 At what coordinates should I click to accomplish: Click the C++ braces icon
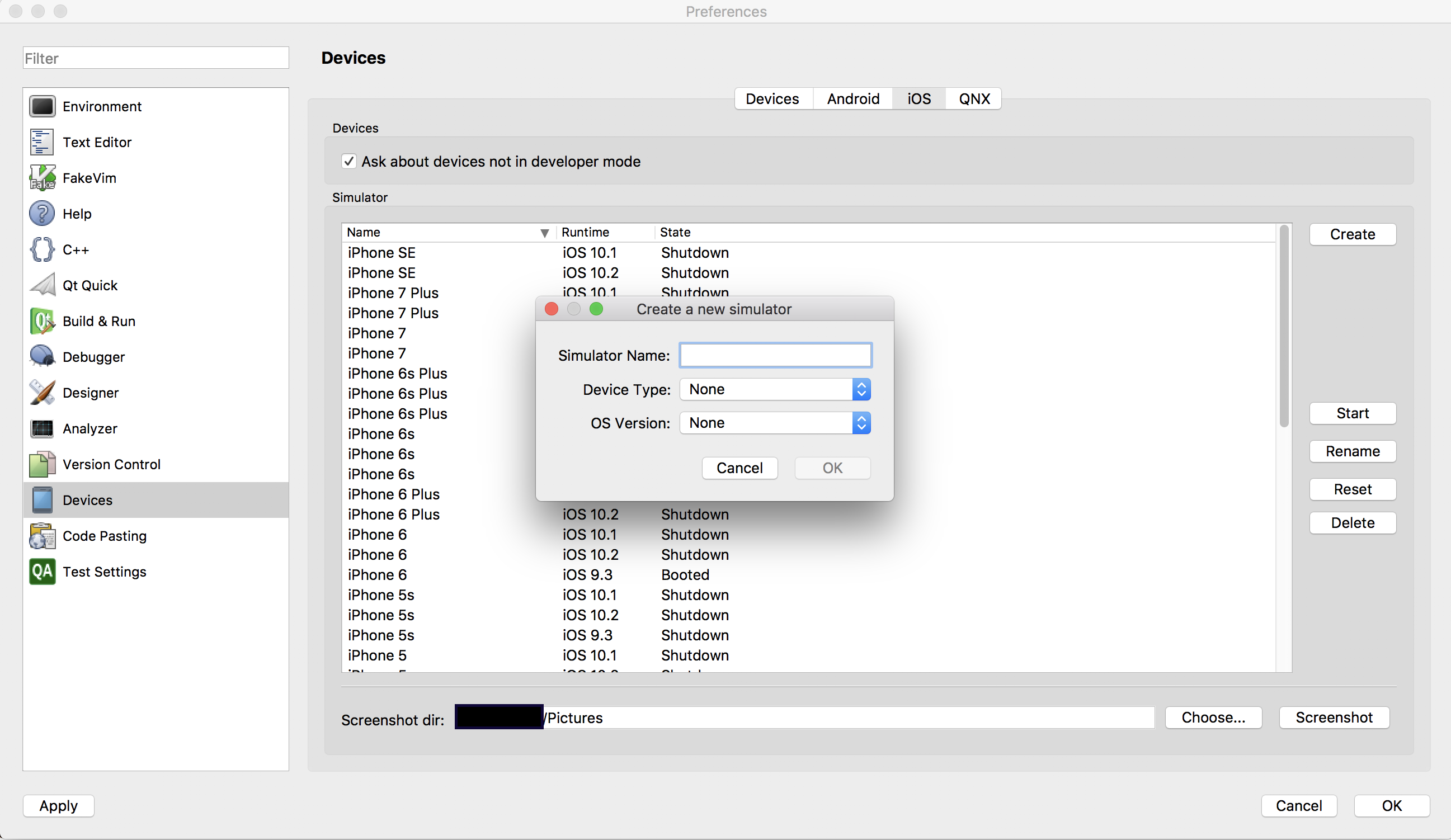[42, 250]
